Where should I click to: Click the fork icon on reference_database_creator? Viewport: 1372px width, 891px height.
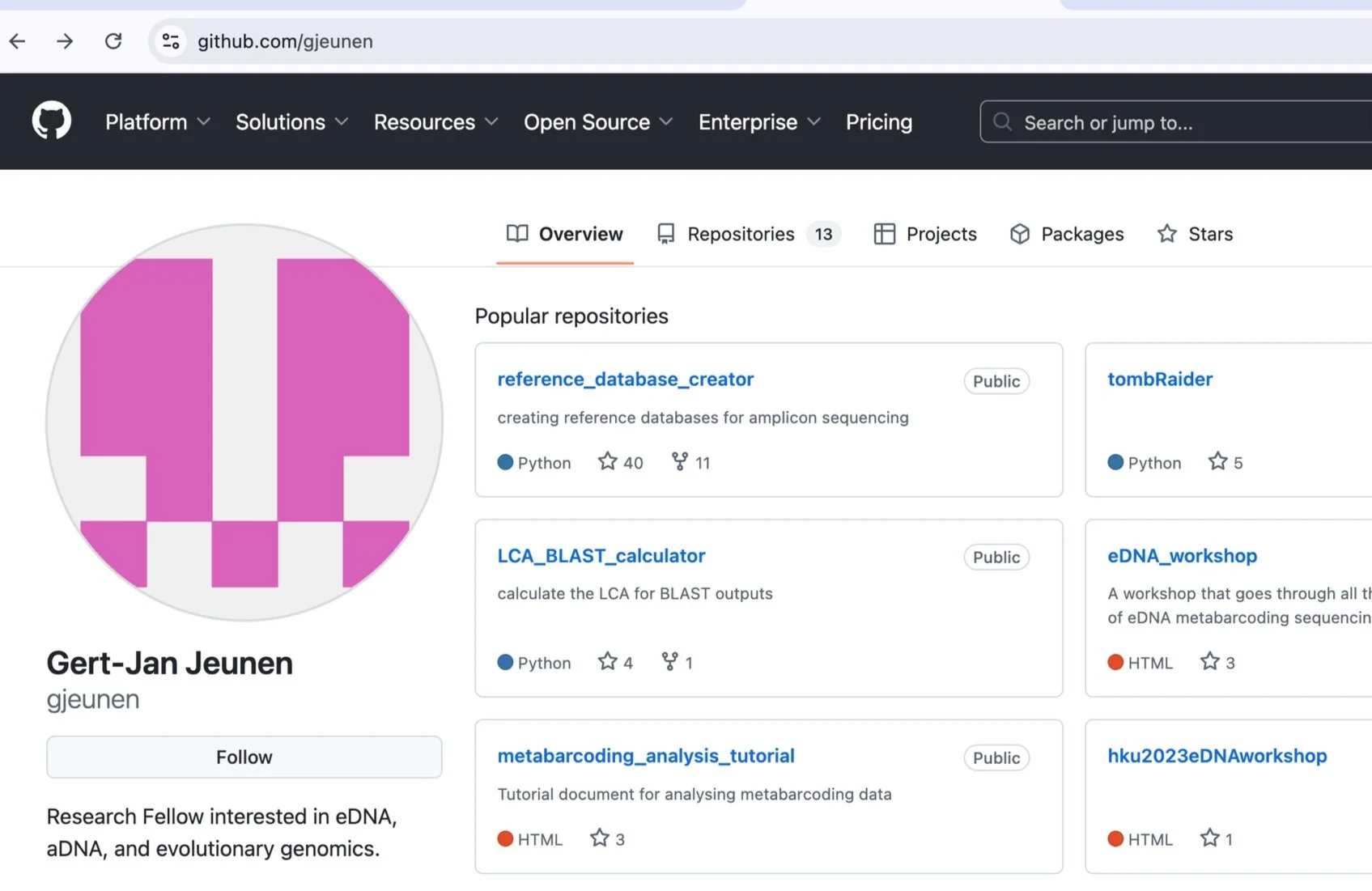pos(680,461)
